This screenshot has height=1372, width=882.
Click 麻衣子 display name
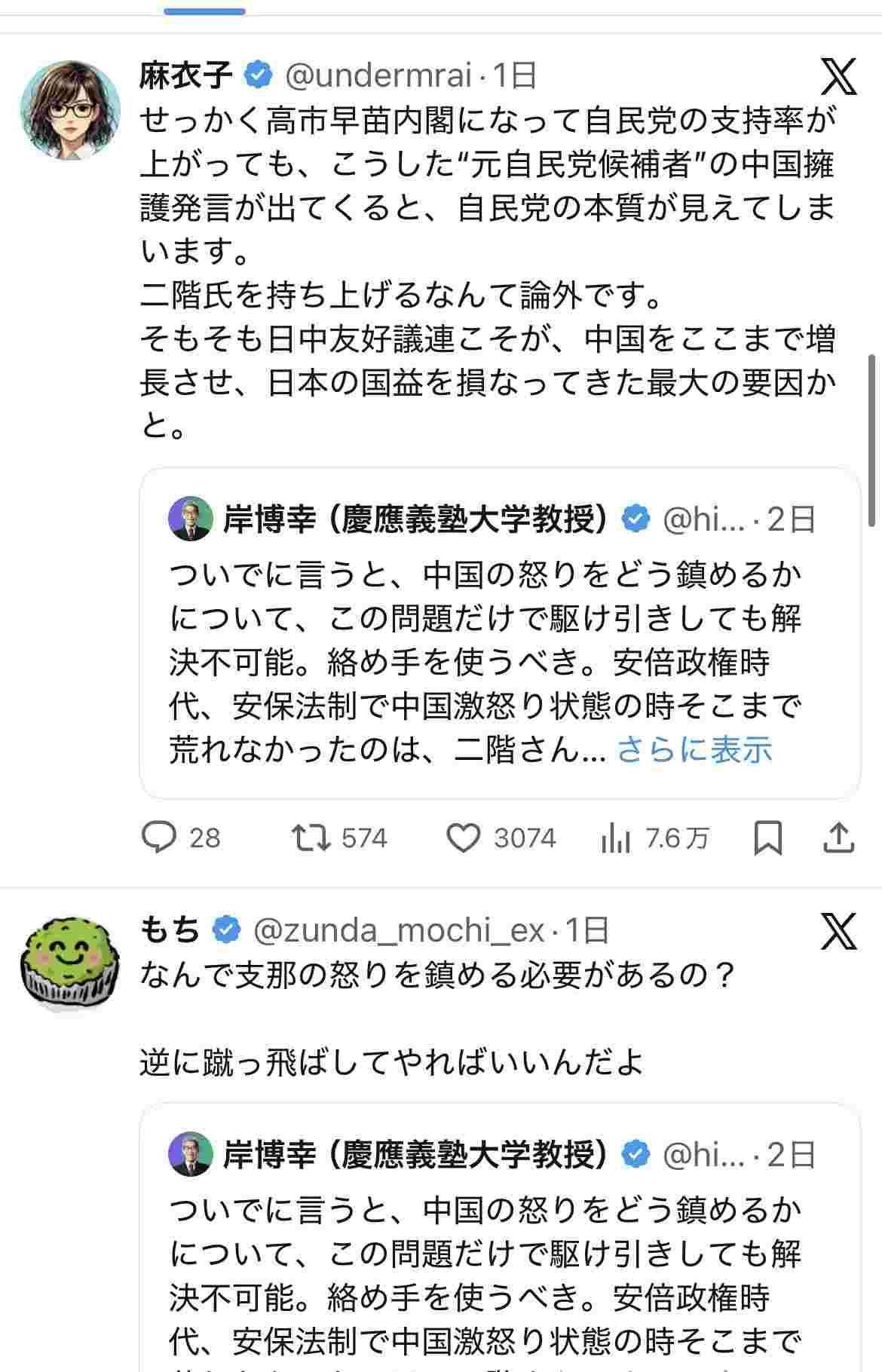point(185,75)
